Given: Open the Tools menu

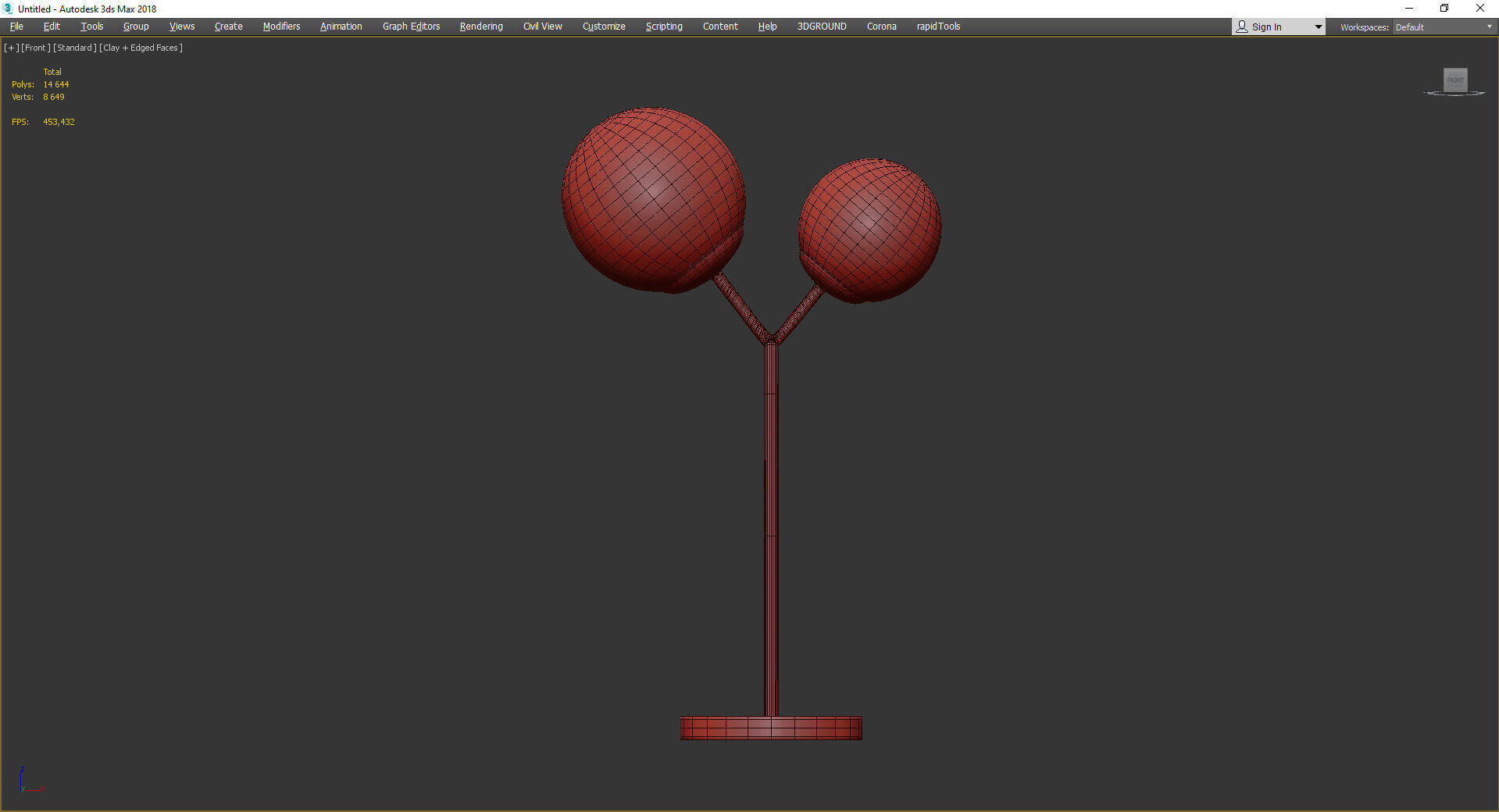Looking at the screenshot, I should click(x=92, y=27).
